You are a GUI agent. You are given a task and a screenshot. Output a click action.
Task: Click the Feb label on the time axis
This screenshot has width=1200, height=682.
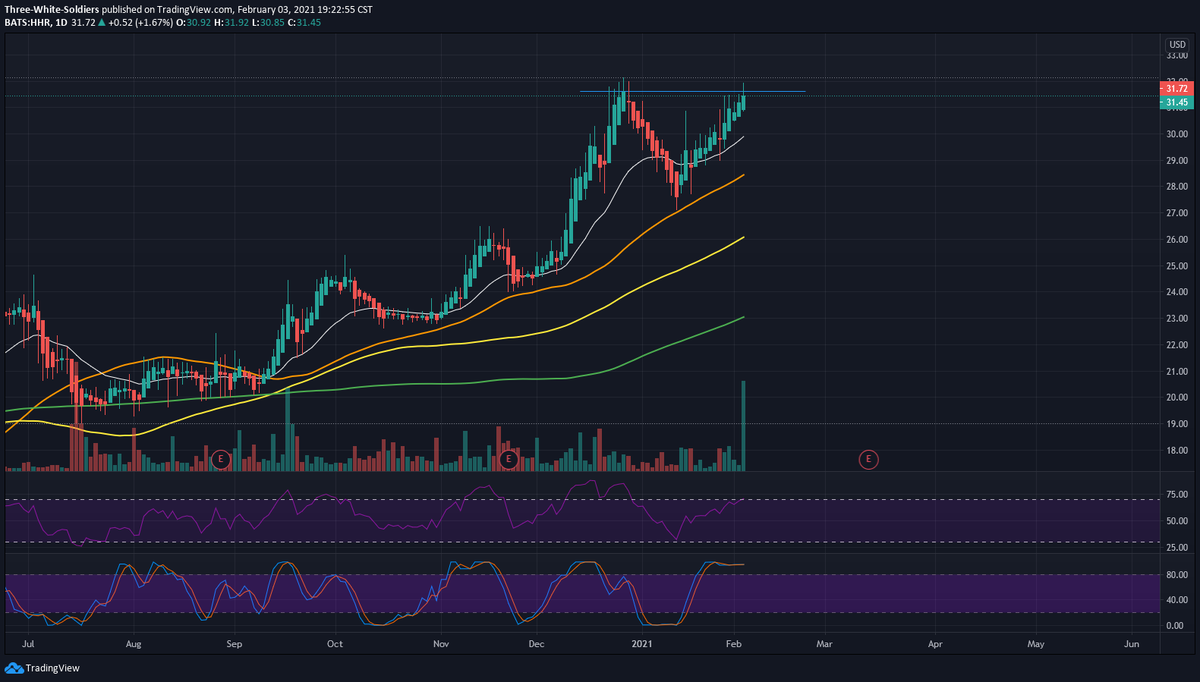click(x=733, y=645)
